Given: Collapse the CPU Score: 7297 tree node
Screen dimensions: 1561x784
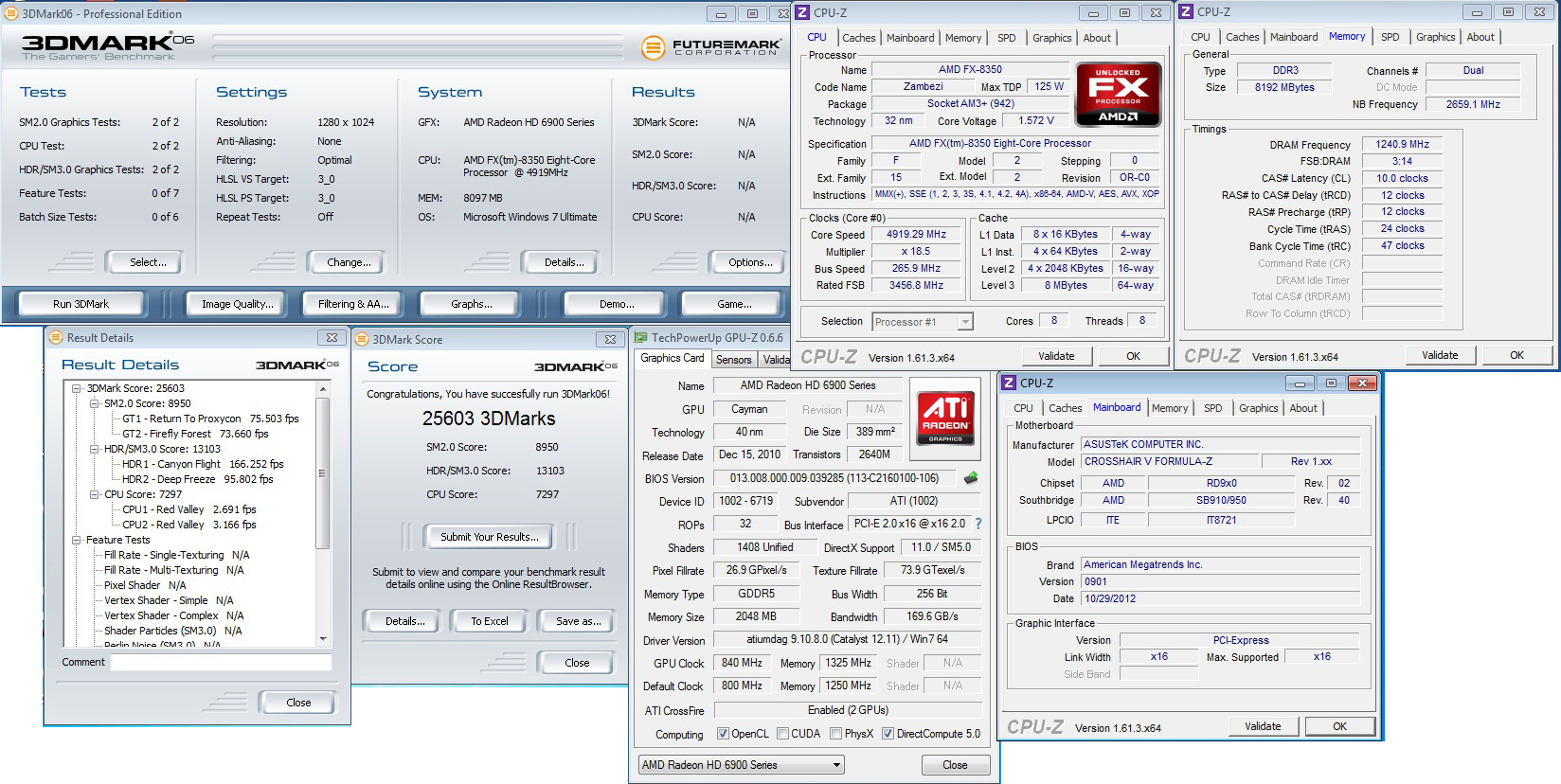Looking at the screenshot, I should tap(95, 494).
